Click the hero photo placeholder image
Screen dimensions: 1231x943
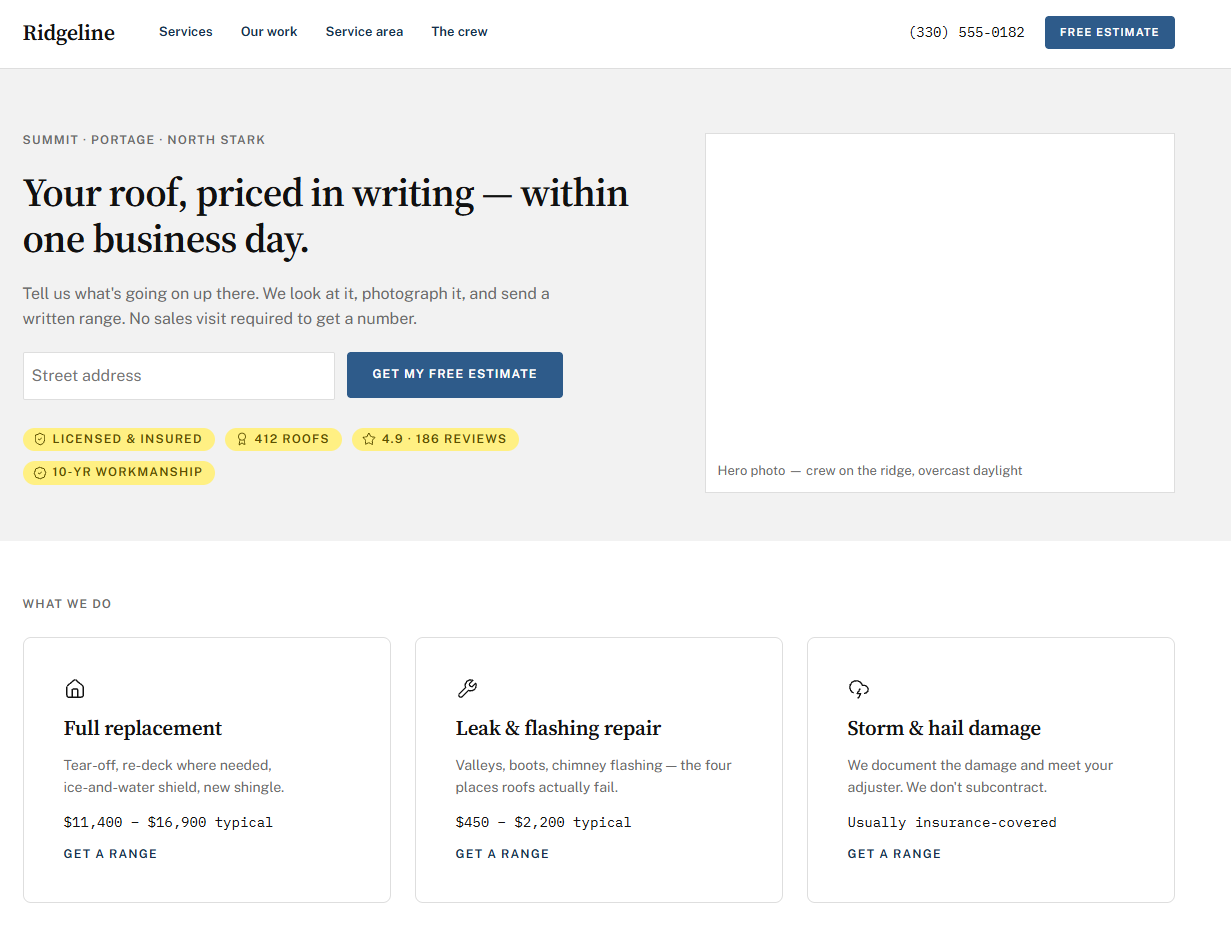tap(940, 313)
